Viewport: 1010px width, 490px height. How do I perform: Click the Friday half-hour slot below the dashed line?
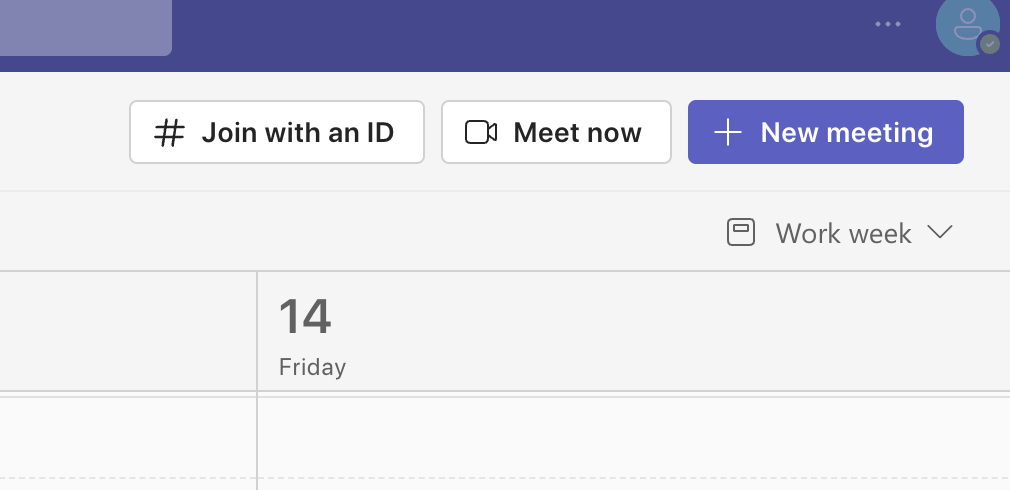[x=633, y=484]
